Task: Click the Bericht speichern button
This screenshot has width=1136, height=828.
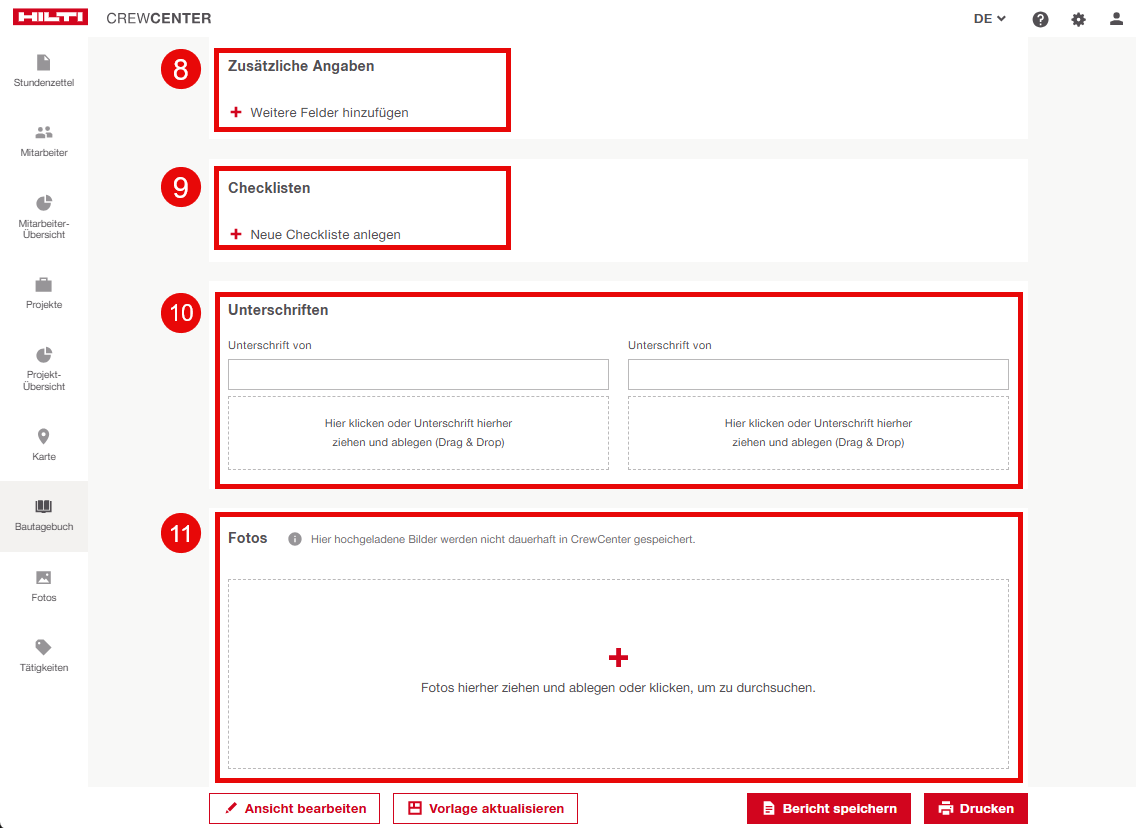Action: click(x=828, y=809)
